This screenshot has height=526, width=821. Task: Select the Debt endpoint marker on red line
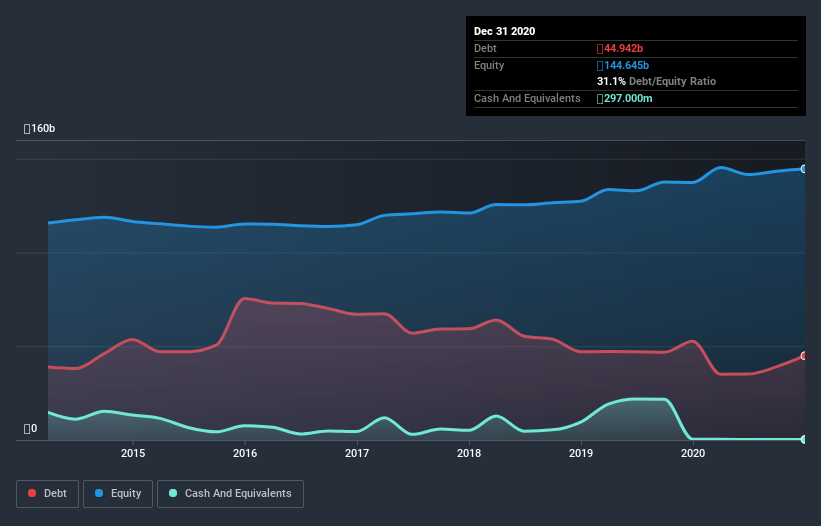pyautogui.click(x=804, y=356)
